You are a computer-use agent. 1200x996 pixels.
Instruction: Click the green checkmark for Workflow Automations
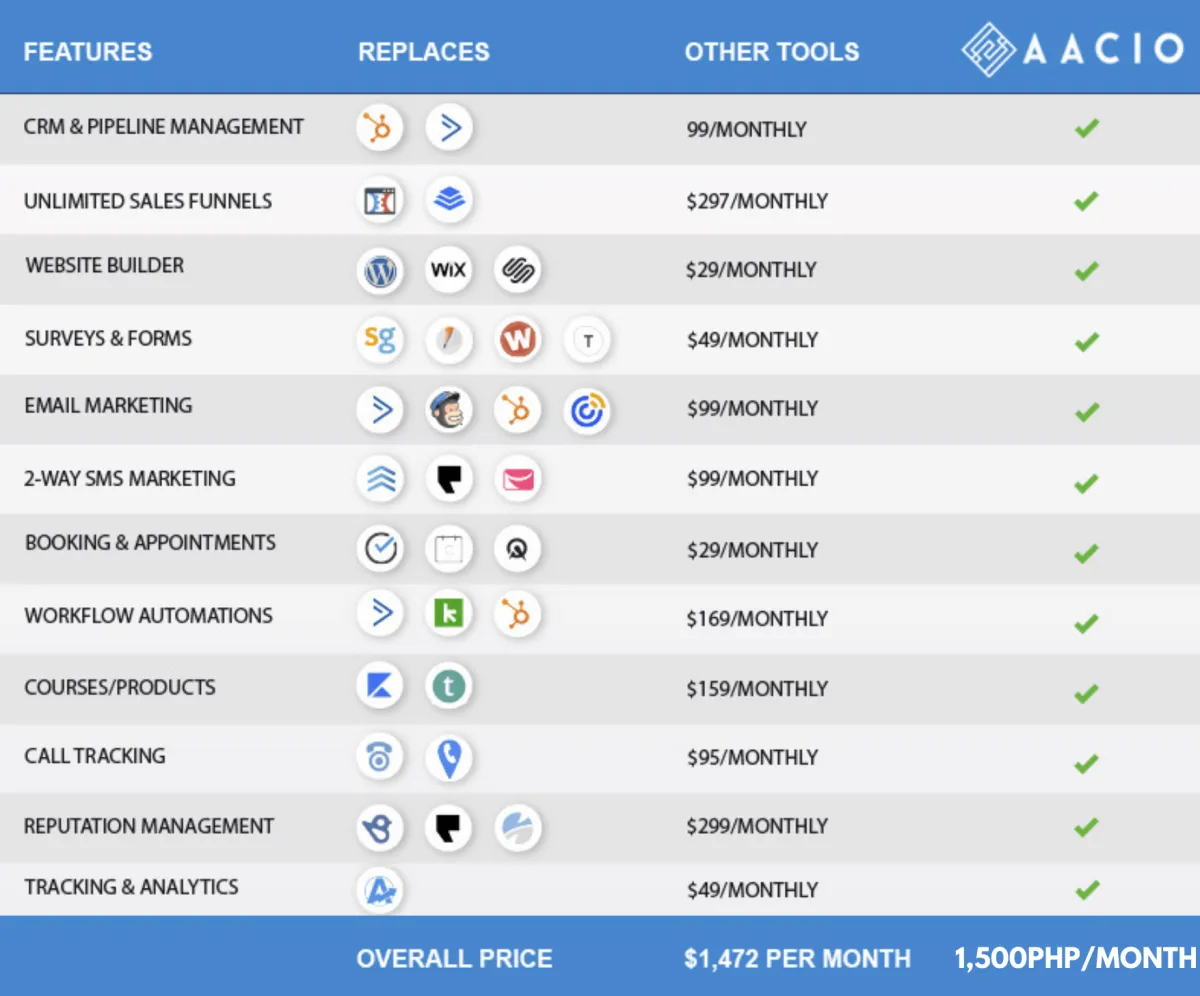tap(1087, 623)
